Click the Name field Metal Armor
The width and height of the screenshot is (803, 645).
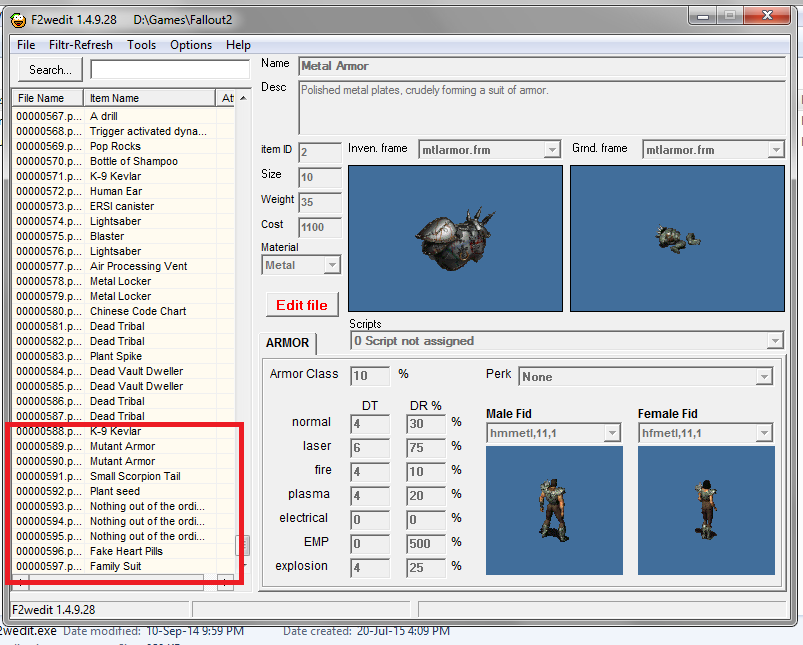coord(542,66)
